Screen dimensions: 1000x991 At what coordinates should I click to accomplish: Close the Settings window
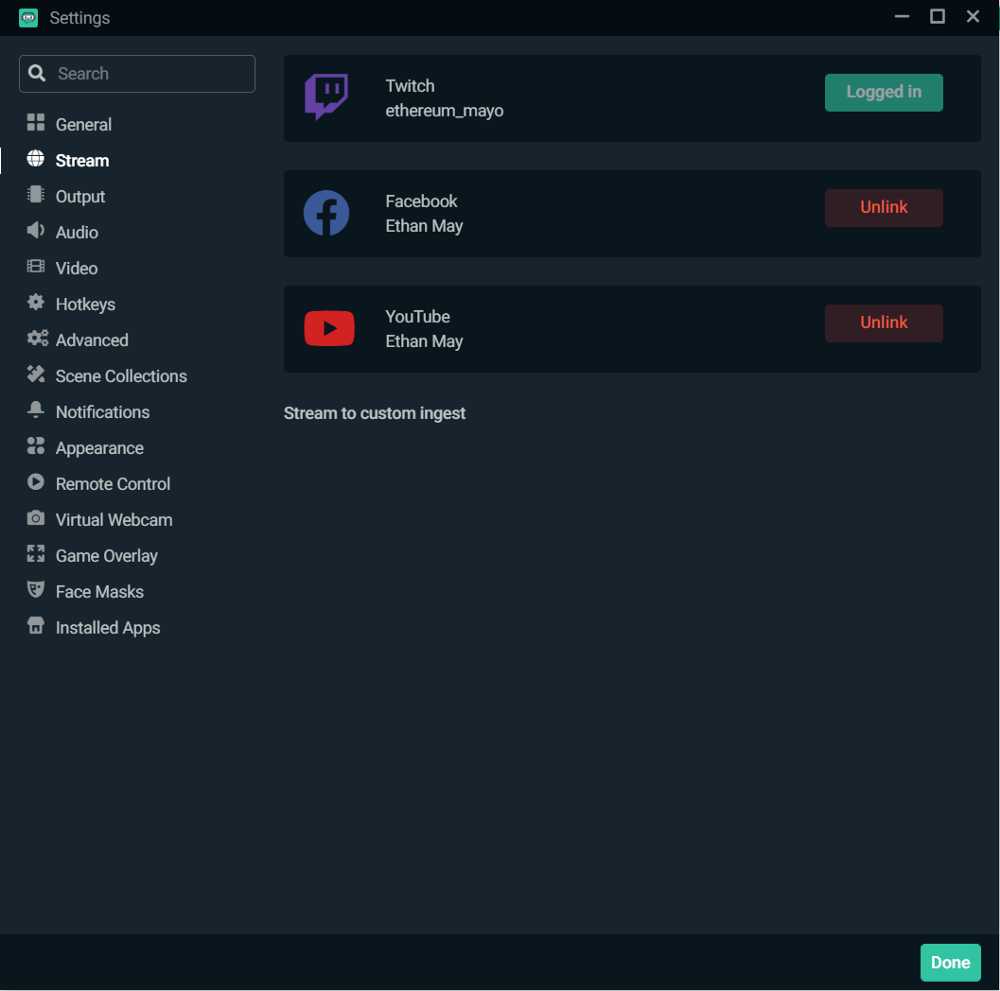tap(973, 17)
